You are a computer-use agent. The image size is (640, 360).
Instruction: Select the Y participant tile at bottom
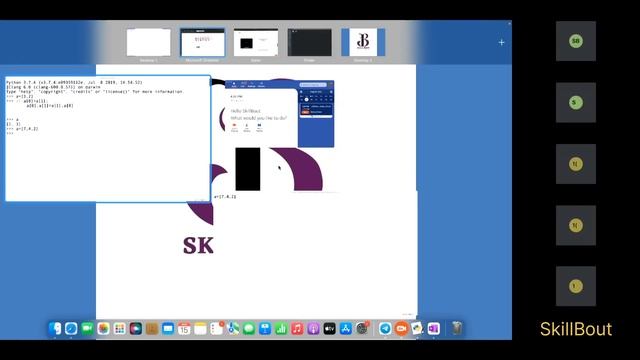(x=576, y=286)
